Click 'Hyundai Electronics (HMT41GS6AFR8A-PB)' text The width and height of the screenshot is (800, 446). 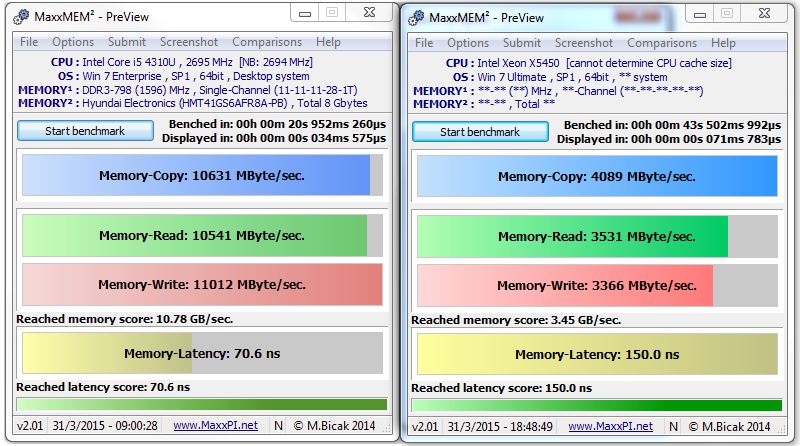pos(185,103)
